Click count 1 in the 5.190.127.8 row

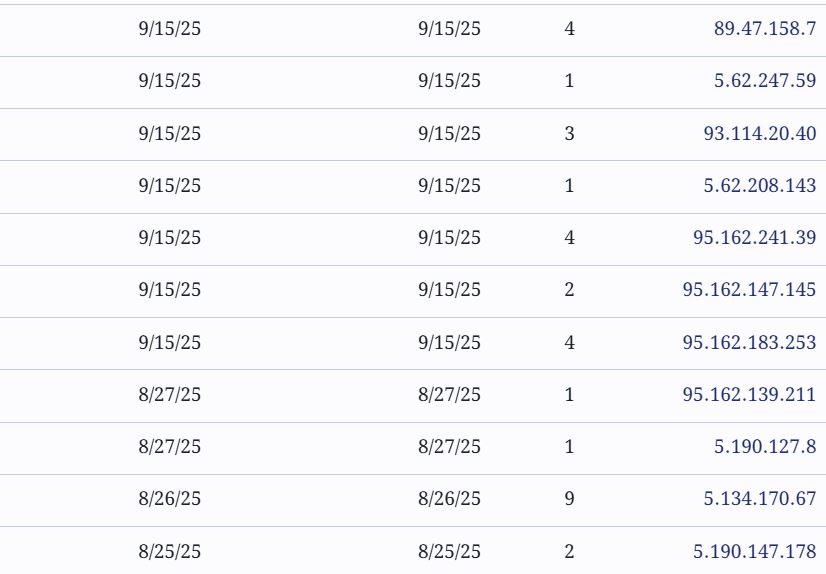click(x=570, y=447)
